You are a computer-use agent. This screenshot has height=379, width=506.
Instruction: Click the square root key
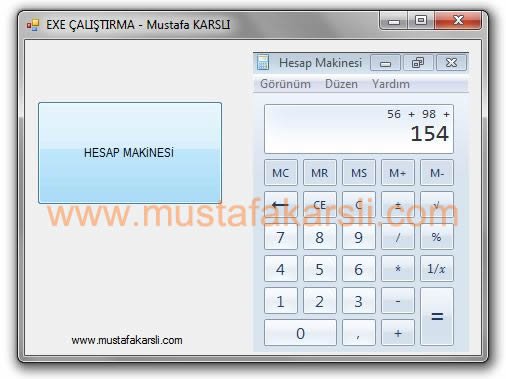point(437,204)
